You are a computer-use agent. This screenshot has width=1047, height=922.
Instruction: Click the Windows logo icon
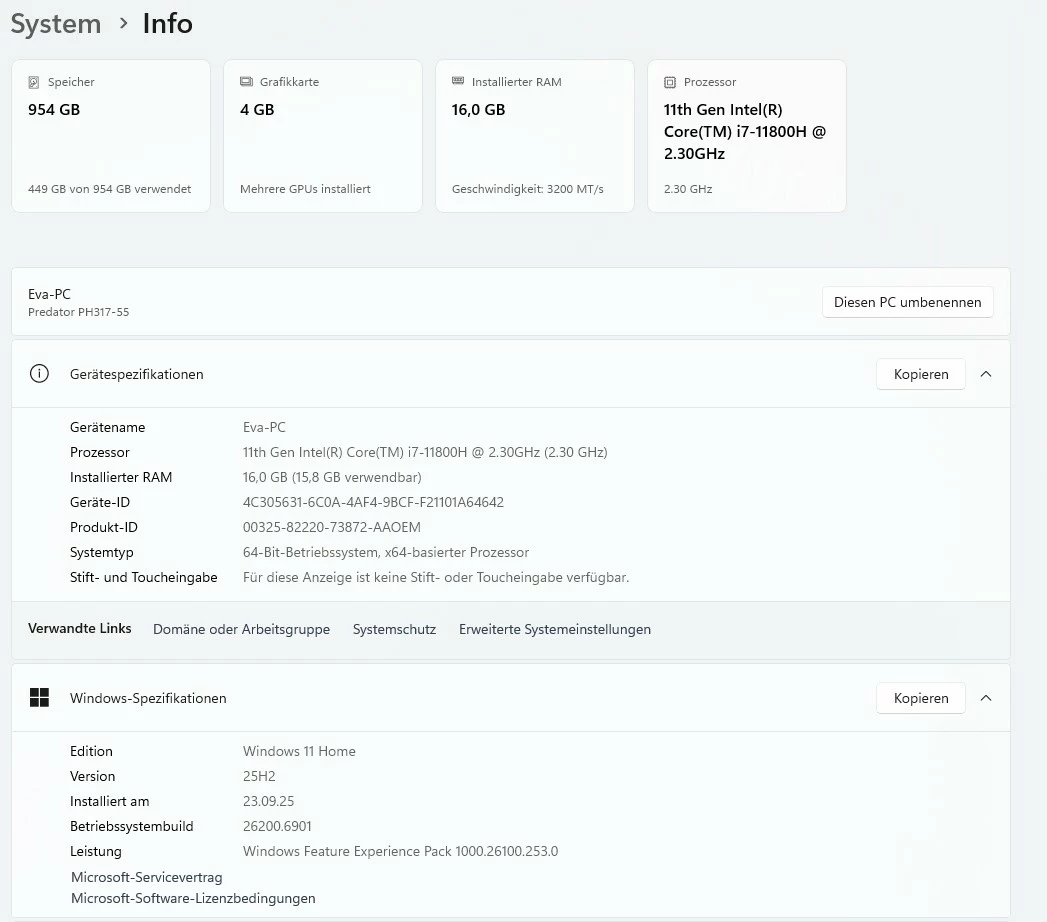point(39,698)
